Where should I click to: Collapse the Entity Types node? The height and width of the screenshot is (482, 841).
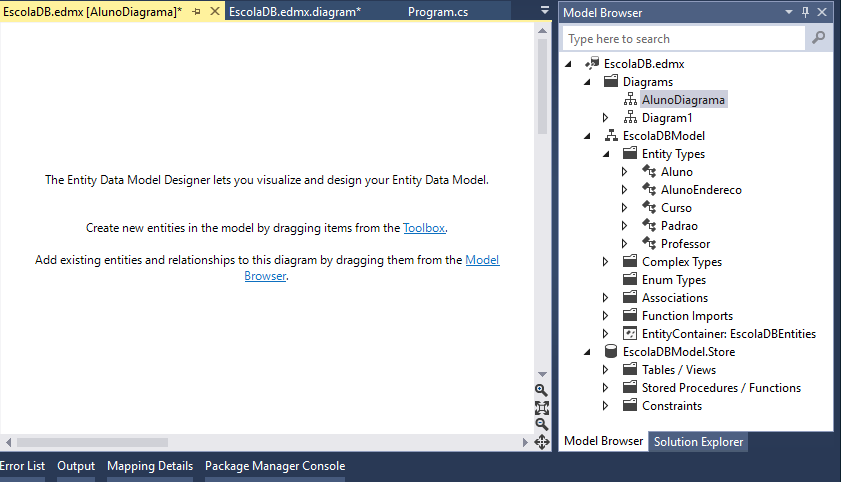point(606,154)
